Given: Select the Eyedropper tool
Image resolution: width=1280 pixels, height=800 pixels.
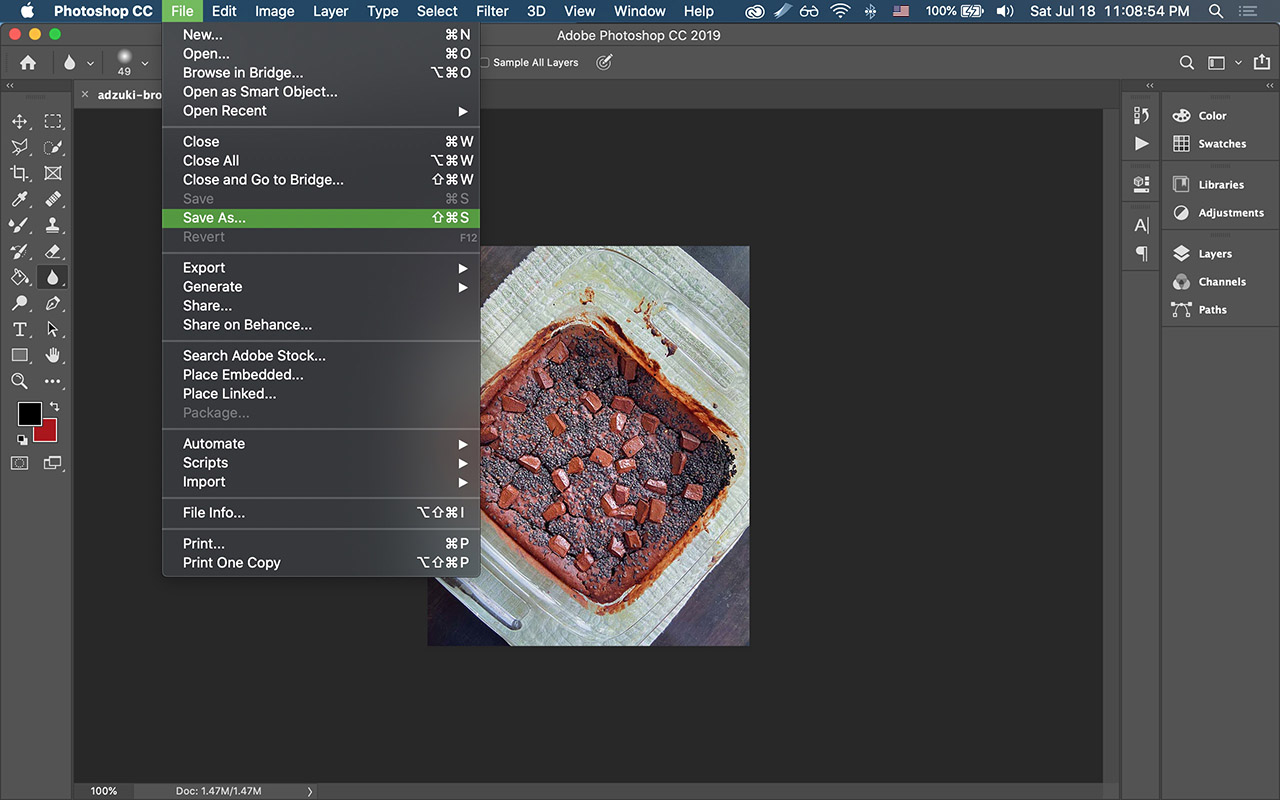Looking at the screenshot, I should (x=19, y=199).
